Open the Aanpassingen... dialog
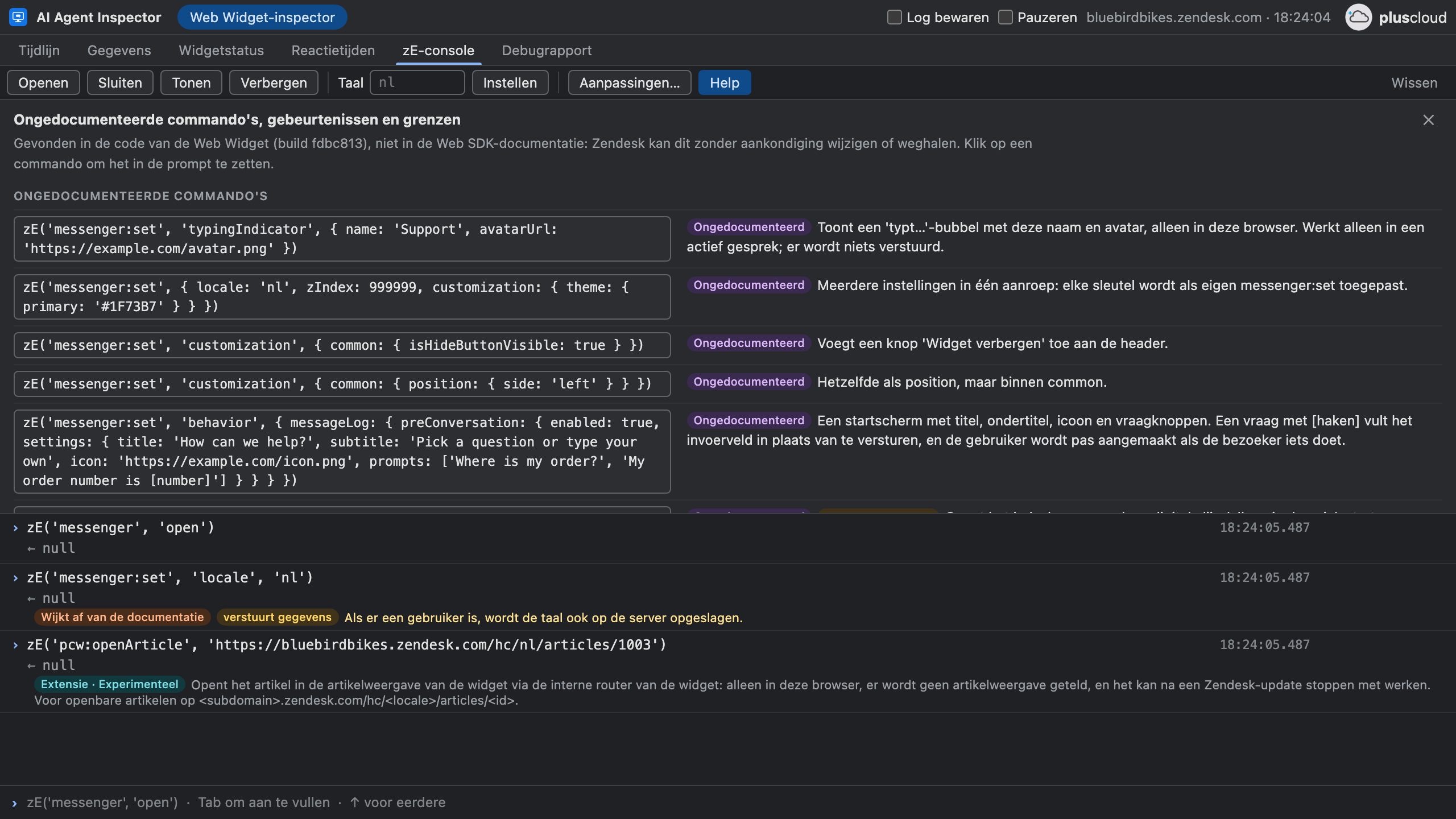 (x=630, y=82)
